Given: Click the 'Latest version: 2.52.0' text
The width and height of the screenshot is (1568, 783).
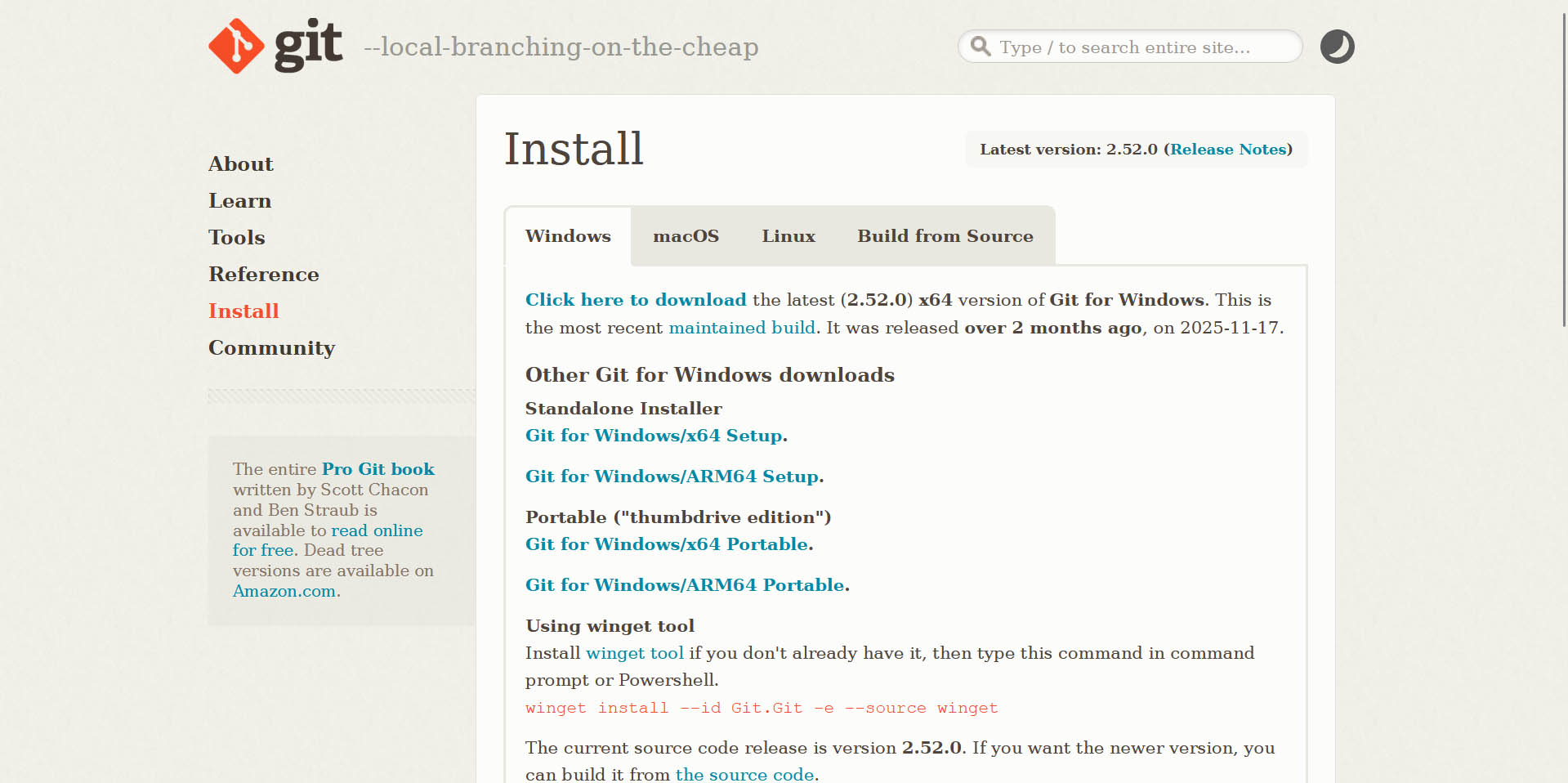Looking at the screenshot, I should [x=1069, y=150].
